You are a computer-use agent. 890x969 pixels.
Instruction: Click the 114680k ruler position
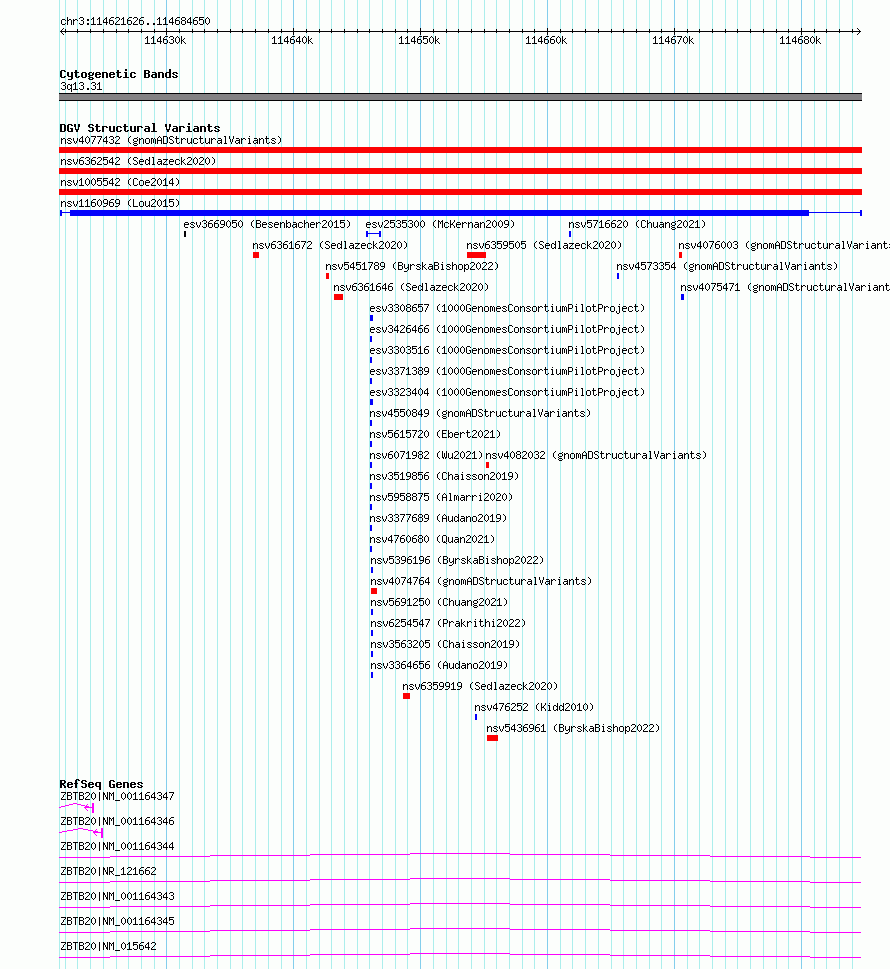pos(800,40)
